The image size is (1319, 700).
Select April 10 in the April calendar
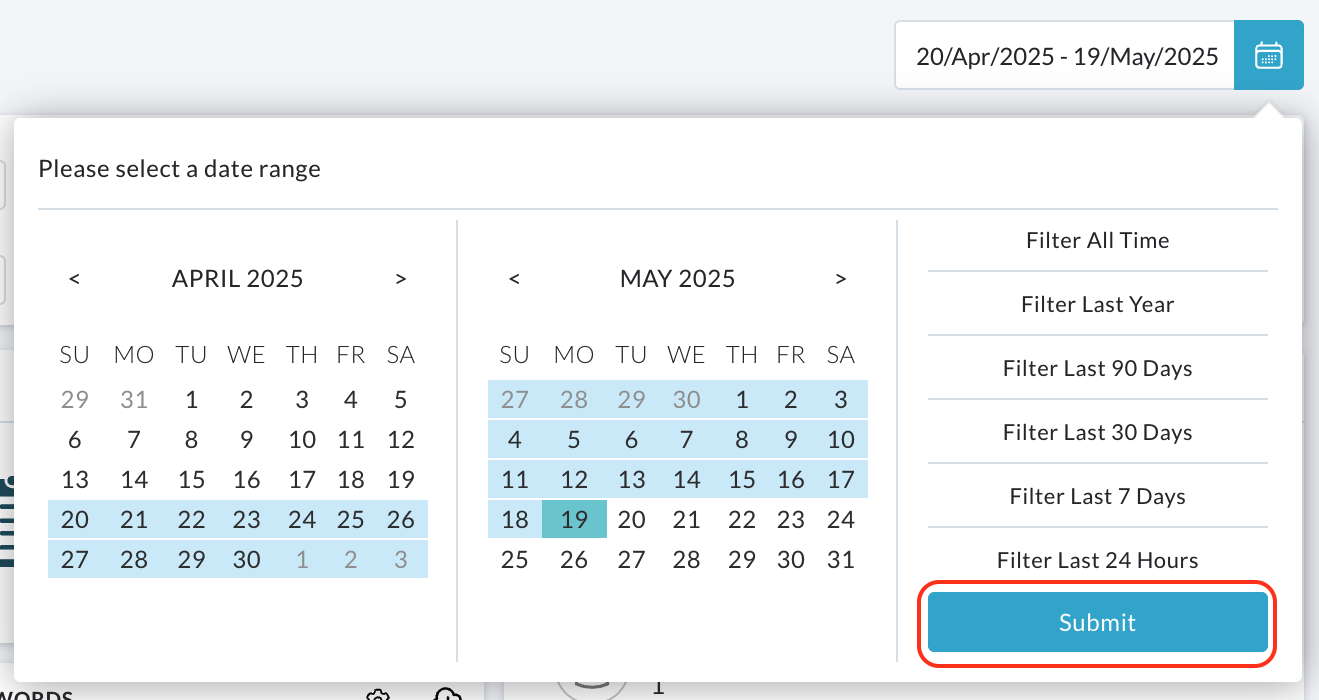point(302,439)
